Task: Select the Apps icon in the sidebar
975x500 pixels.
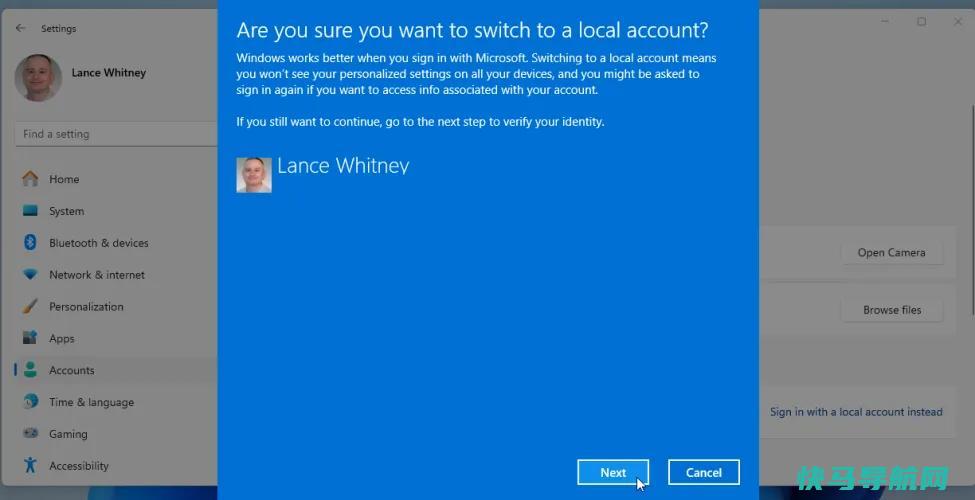Action: 30,338
